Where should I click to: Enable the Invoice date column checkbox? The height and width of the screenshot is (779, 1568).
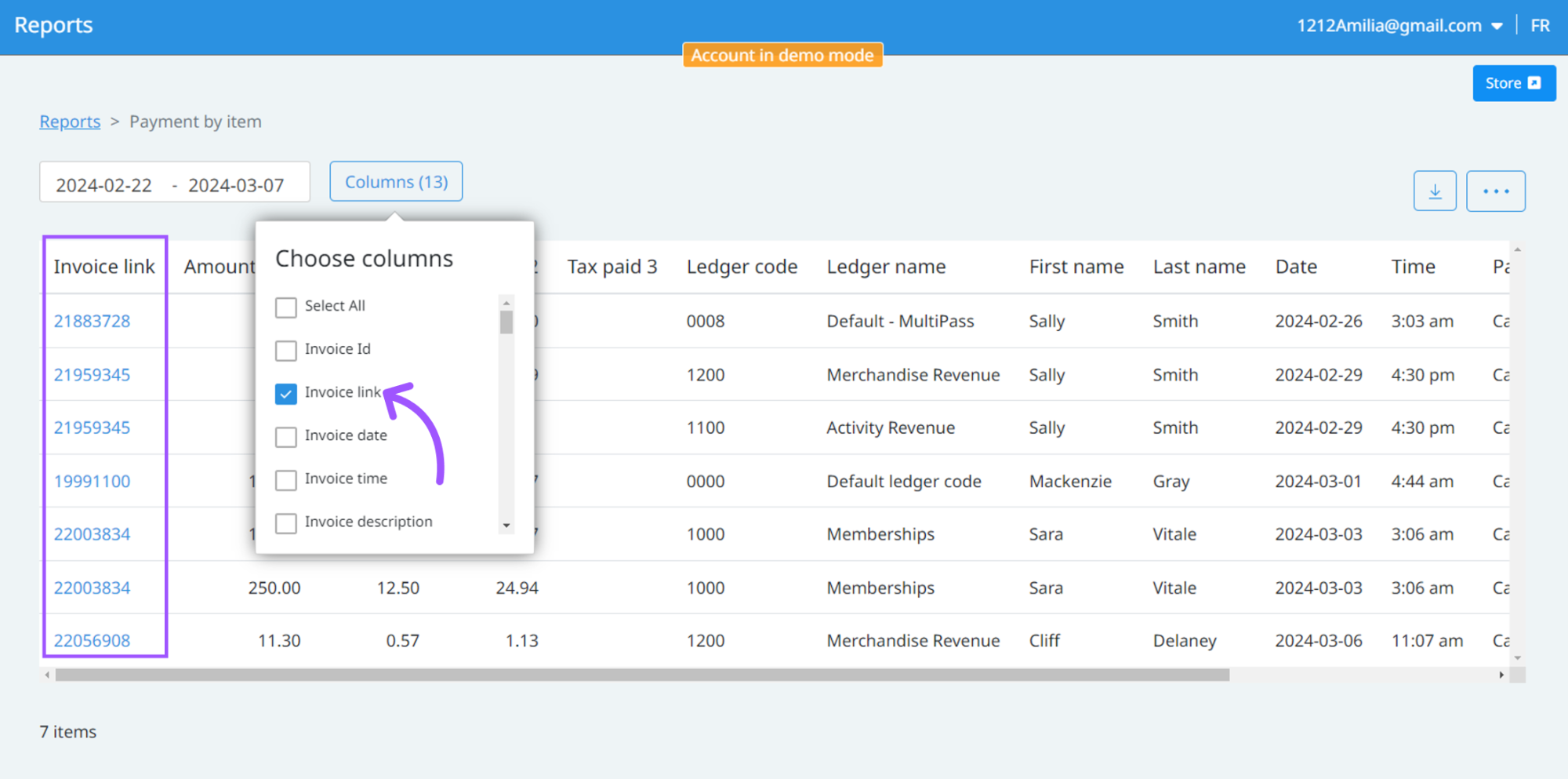tap(286, 436)
